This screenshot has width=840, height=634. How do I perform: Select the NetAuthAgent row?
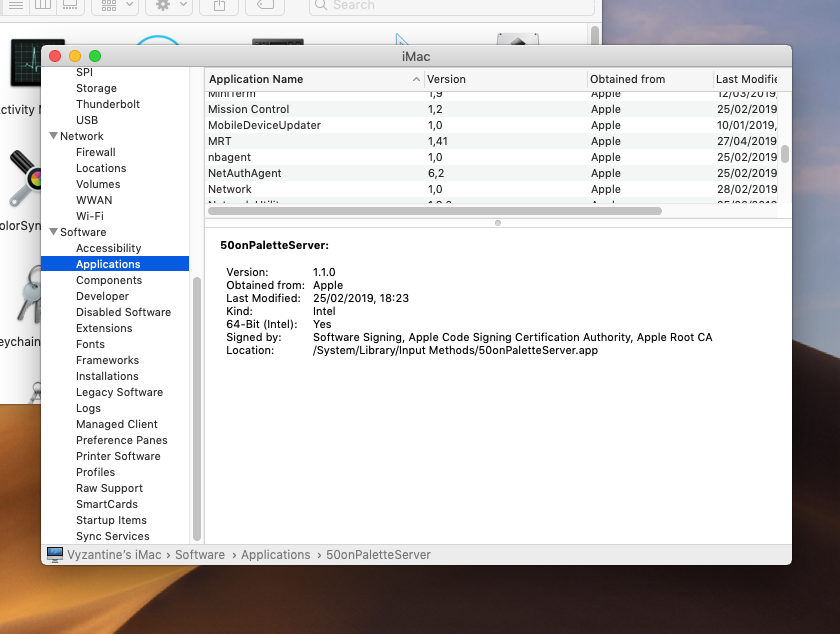point(491,174)
